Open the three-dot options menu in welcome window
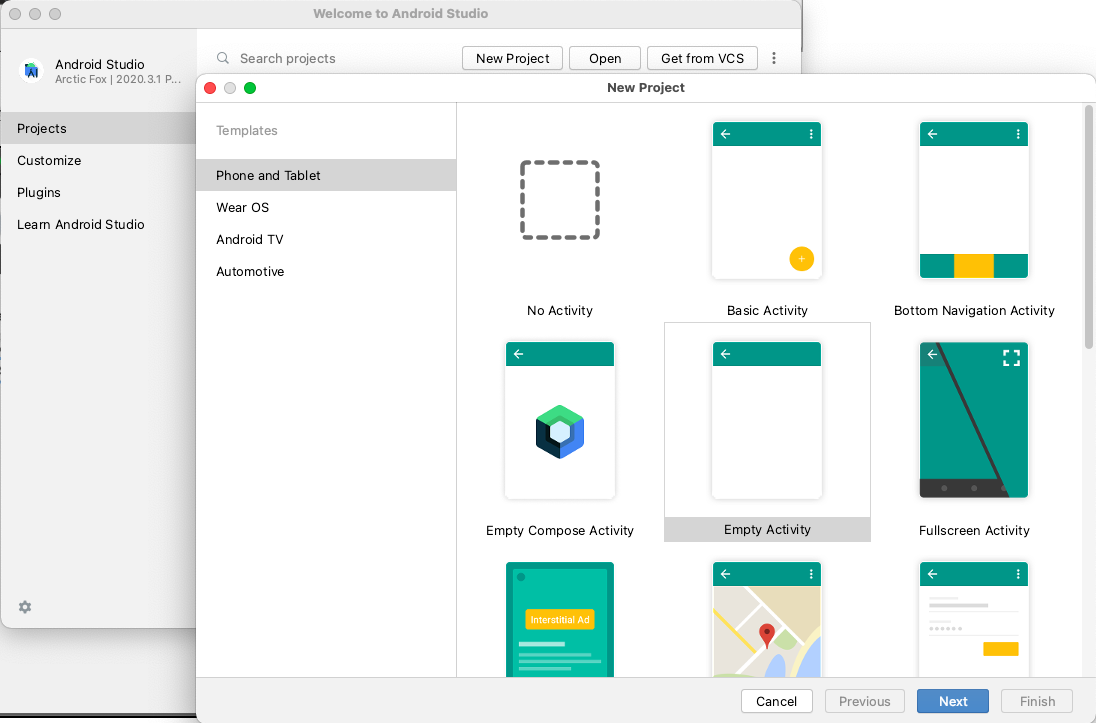This screenshot has width=1096, height=723. [x=774, y=58]
